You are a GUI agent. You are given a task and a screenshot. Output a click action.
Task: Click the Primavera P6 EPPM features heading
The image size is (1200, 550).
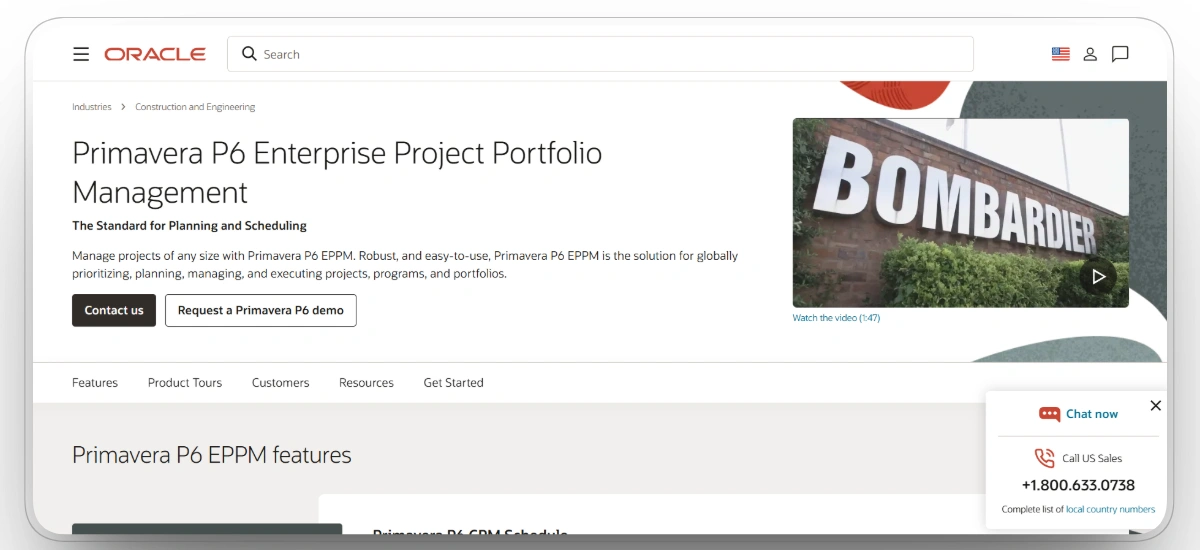(x=212, y=455)
